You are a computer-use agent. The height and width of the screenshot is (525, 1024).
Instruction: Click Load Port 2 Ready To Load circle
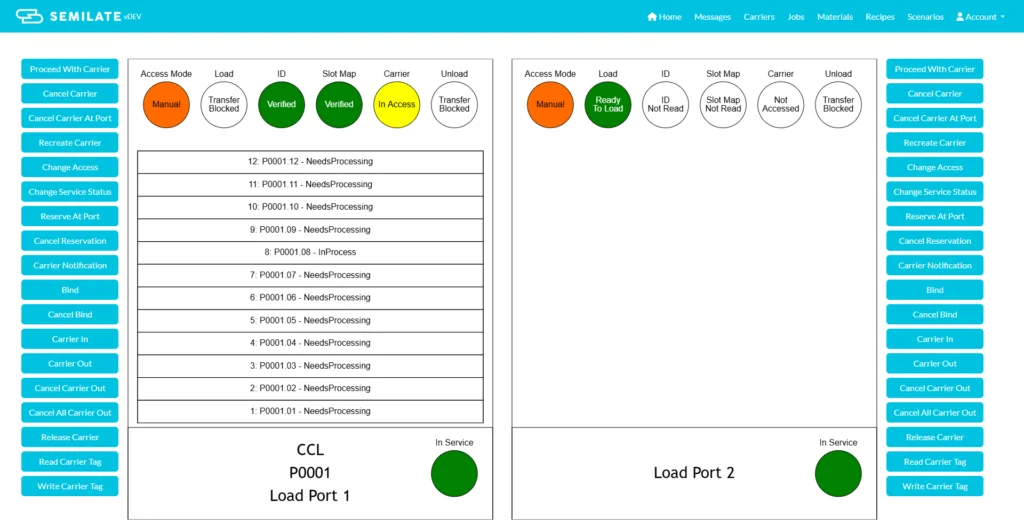(607, 104)
